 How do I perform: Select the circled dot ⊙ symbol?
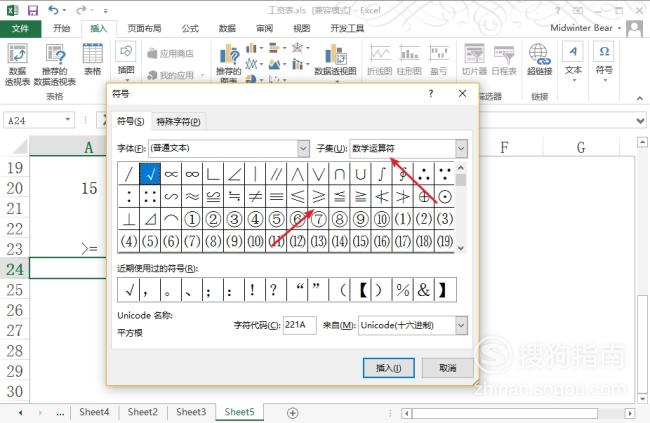(445, 196)
